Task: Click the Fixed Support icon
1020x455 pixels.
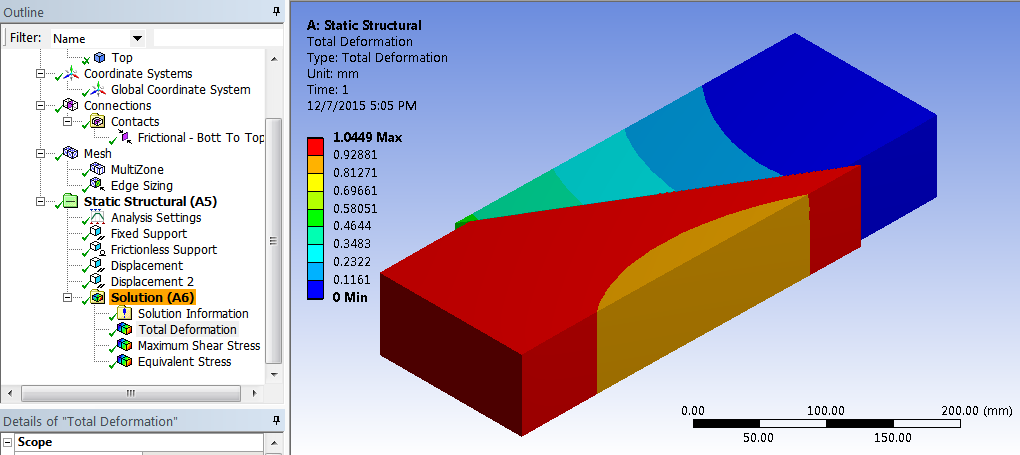Action: coord(98,233)
